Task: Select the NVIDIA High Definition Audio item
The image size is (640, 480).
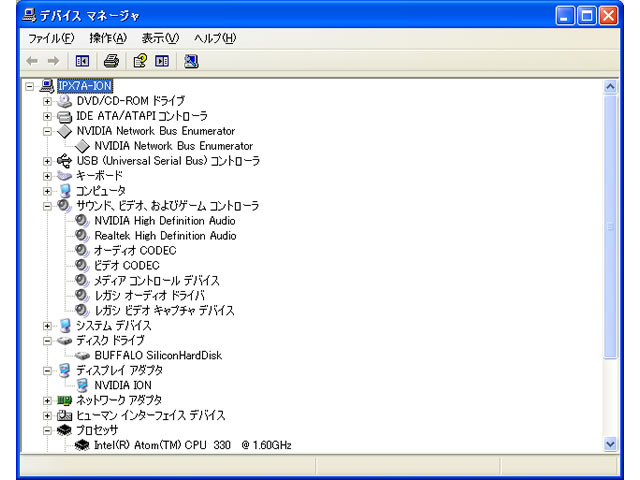Action: (x=165, y=220)
